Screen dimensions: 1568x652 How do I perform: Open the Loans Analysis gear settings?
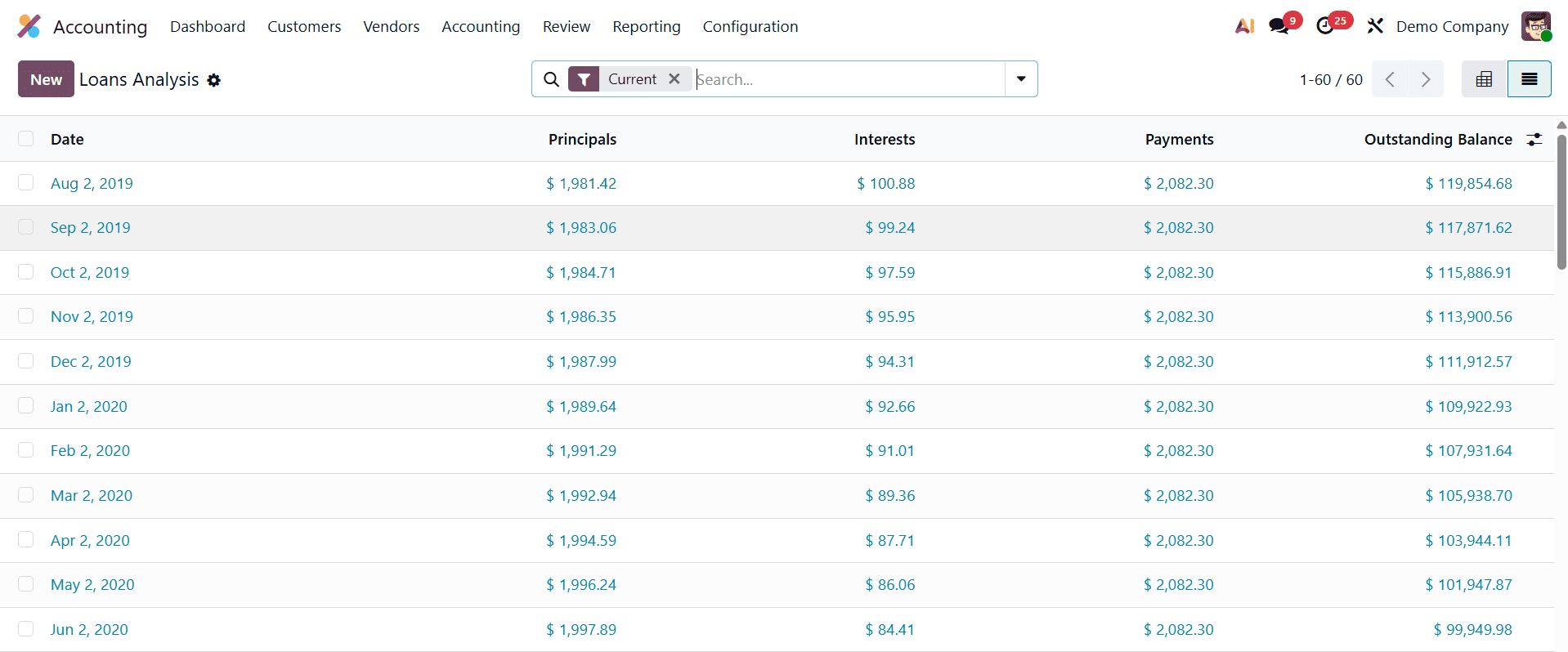click(214, 80)
